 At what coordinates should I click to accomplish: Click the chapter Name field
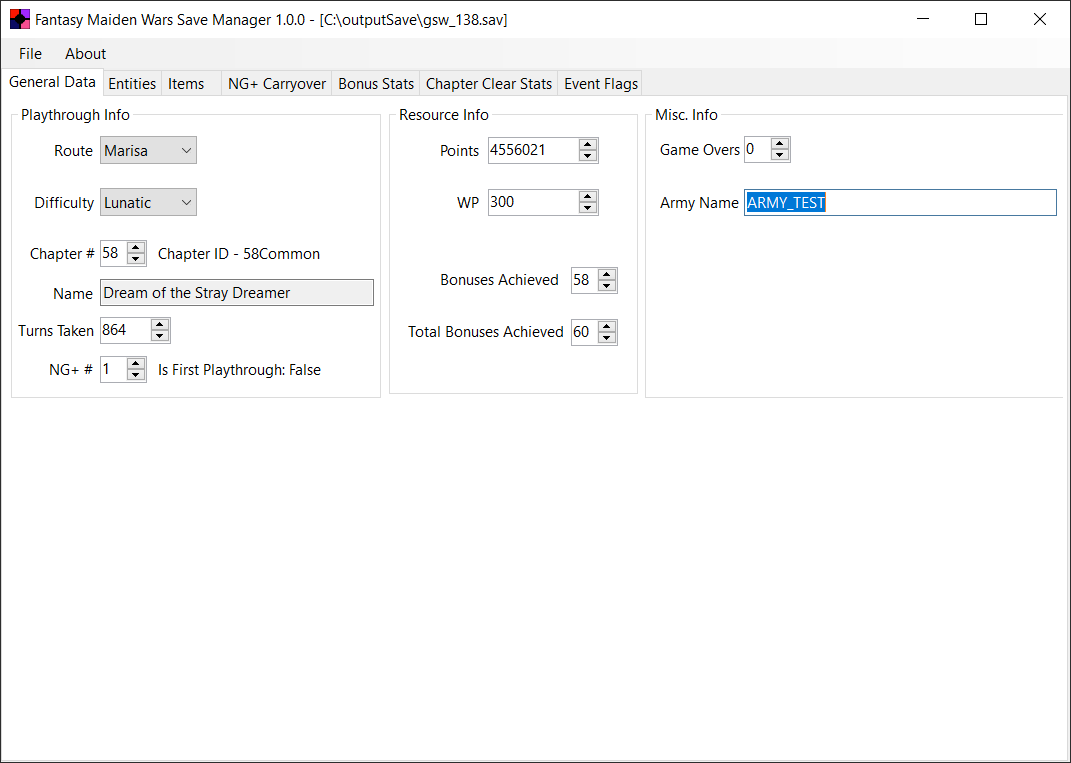pos(237,292)
